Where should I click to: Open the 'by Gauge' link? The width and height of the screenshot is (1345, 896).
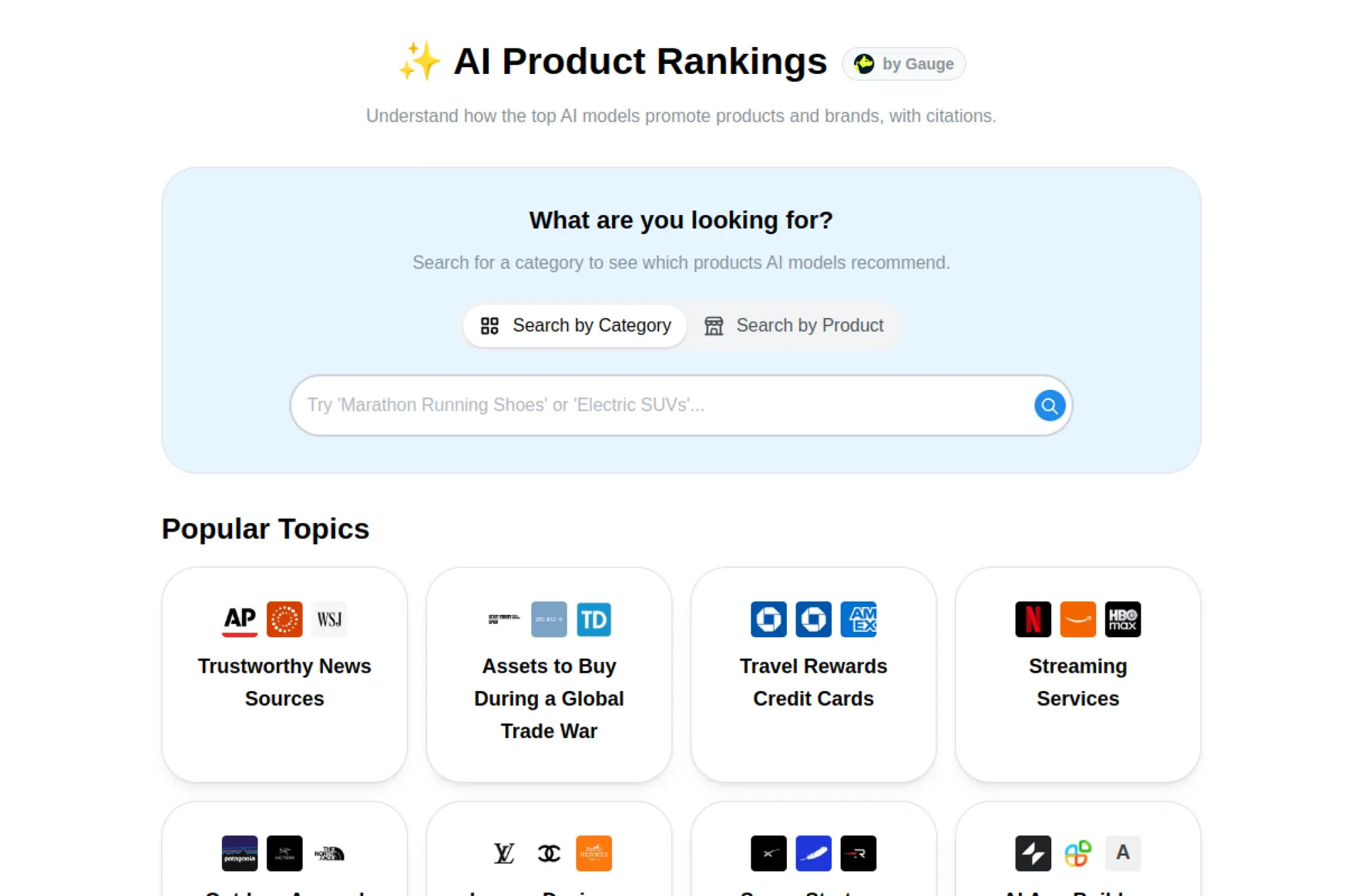(904, 63)
